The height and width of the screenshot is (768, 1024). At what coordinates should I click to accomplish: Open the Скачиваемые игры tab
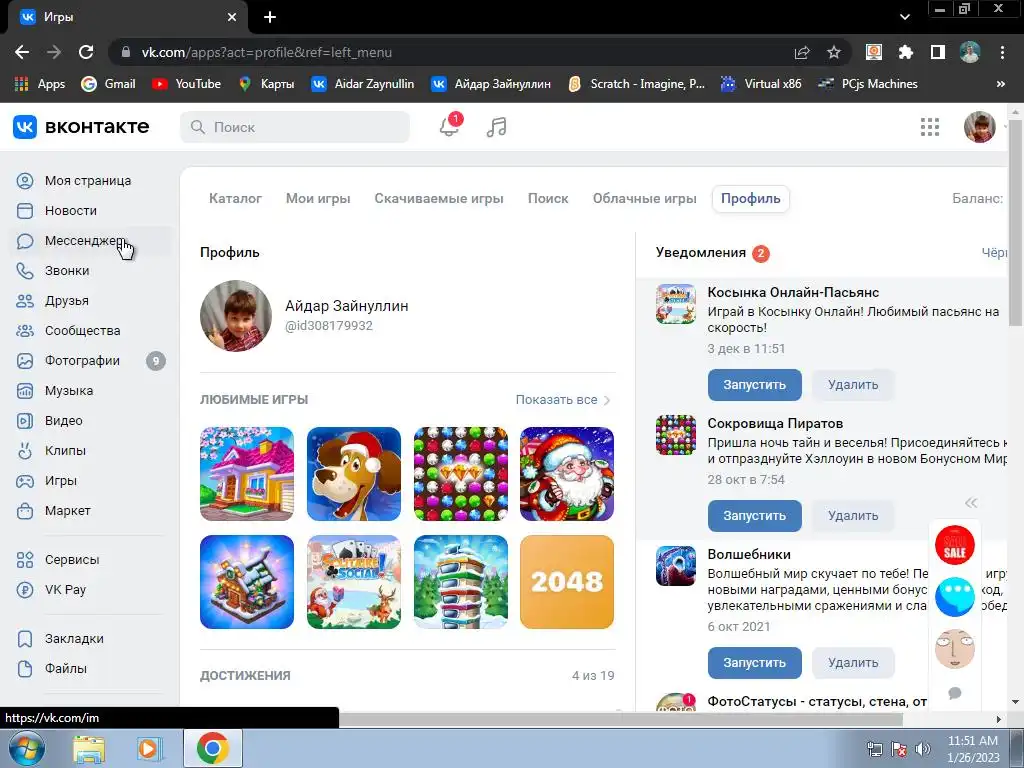click(x=439, y=199)
